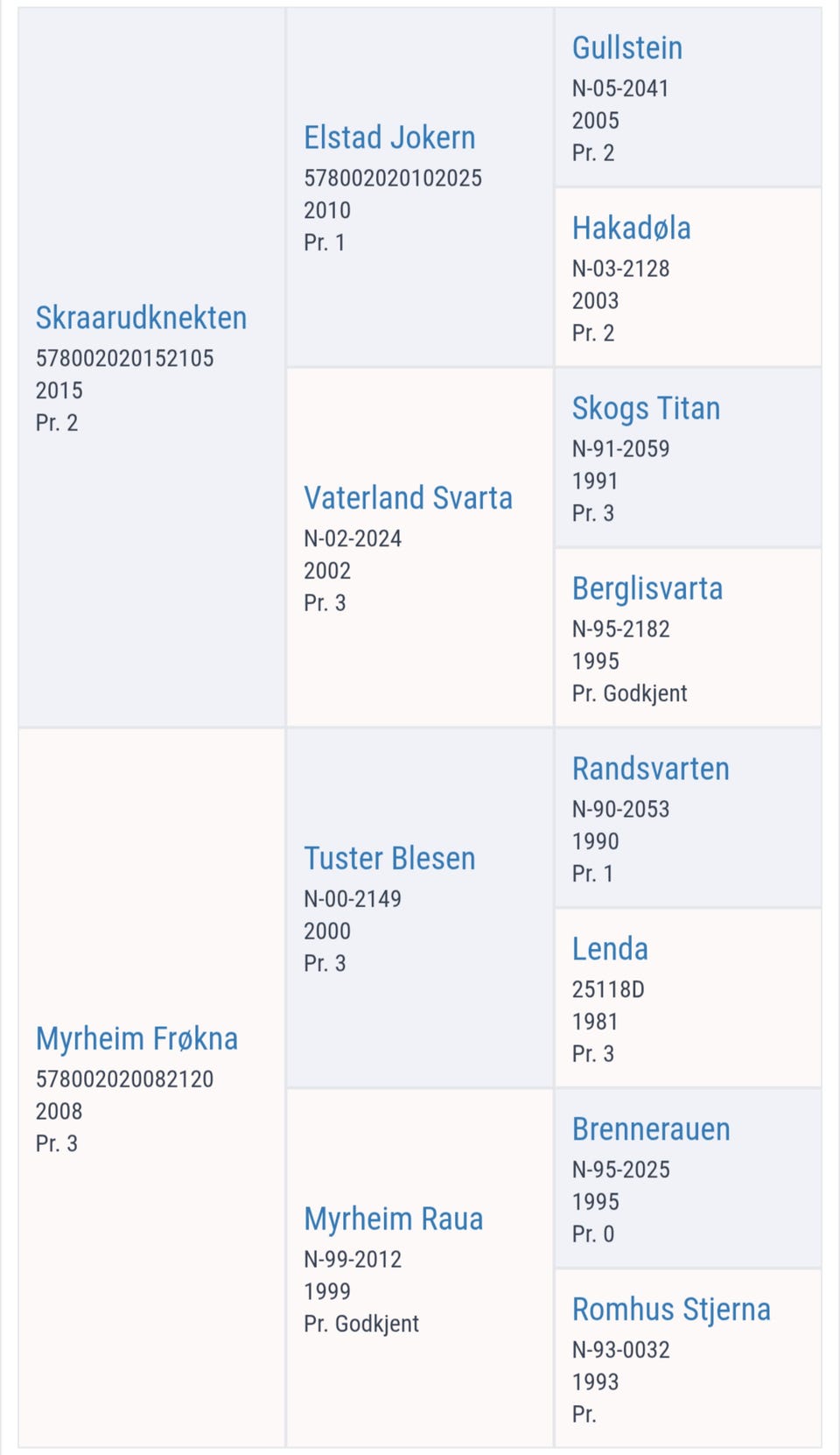Click Lenda's registration number 25118D

pyautogui.click(x=608, y=989)
